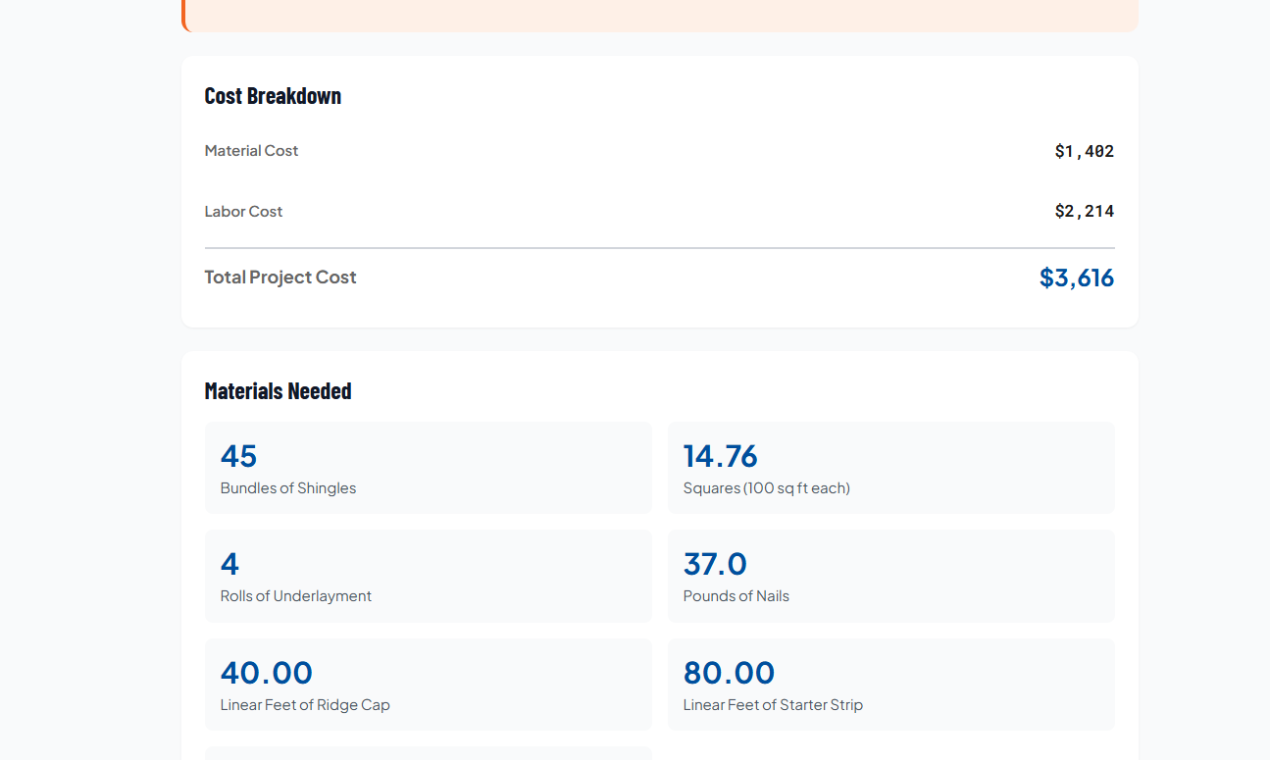Click the $2,214 labor cost amount
Image resolution: width=1270 pixels, height=760 pixels.
pyautogui.click(x=1084, y=212)
